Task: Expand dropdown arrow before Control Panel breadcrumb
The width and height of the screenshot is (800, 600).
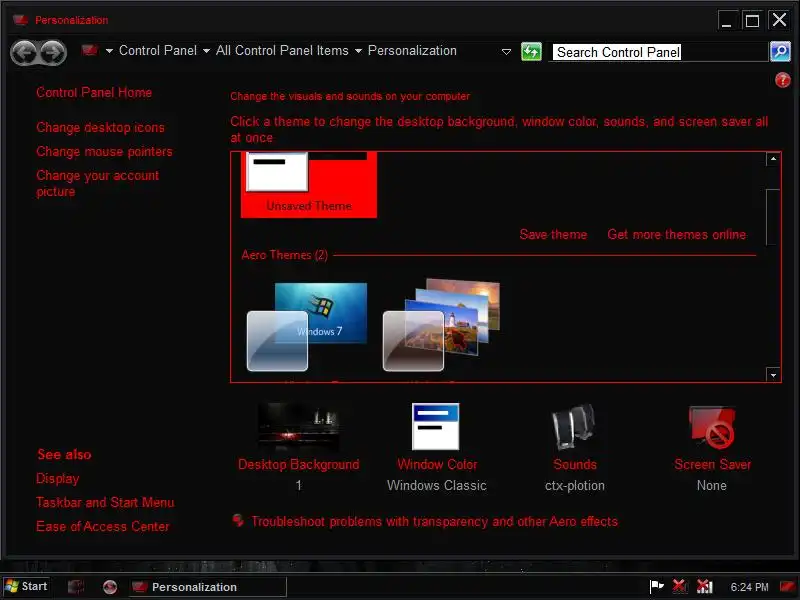Action: pyautogui.click(x=109, y=51)
